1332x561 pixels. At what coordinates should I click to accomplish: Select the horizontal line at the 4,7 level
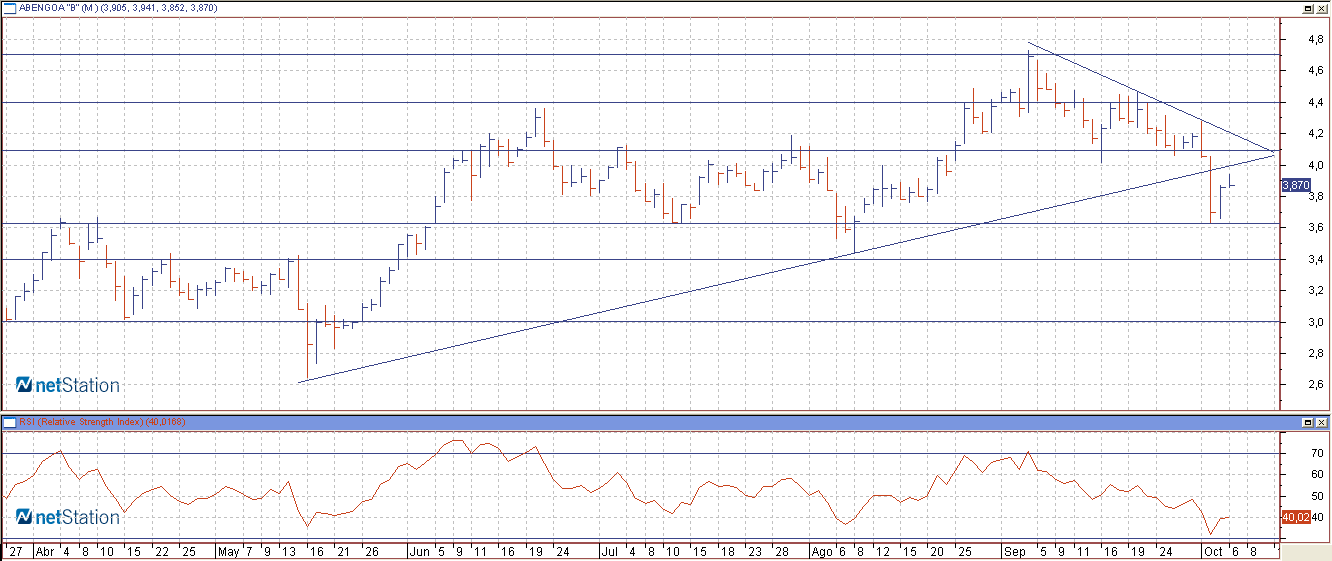click(640, 54)
